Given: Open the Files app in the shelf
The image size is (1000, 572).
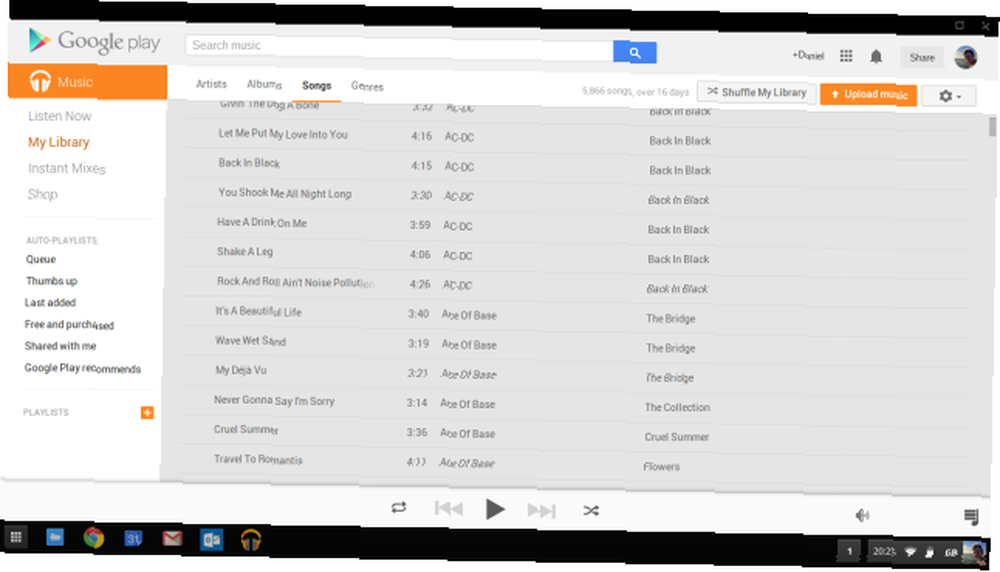Looking at the screenshot, I should click(x=55, y=538).
